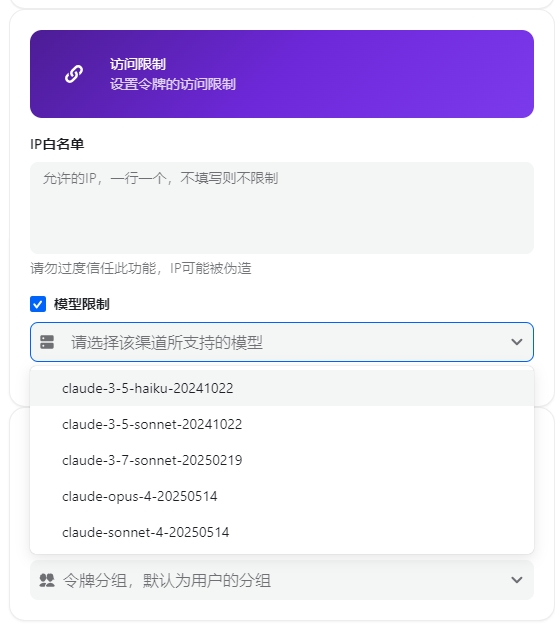Collapse the model selector chevron arrow
555x629 pixels.
517,342
